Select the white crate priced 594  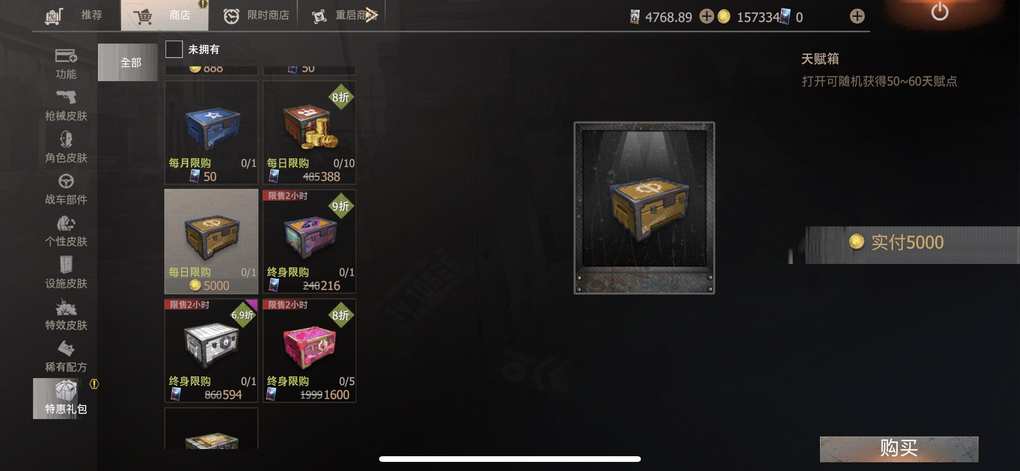point(211,351)
